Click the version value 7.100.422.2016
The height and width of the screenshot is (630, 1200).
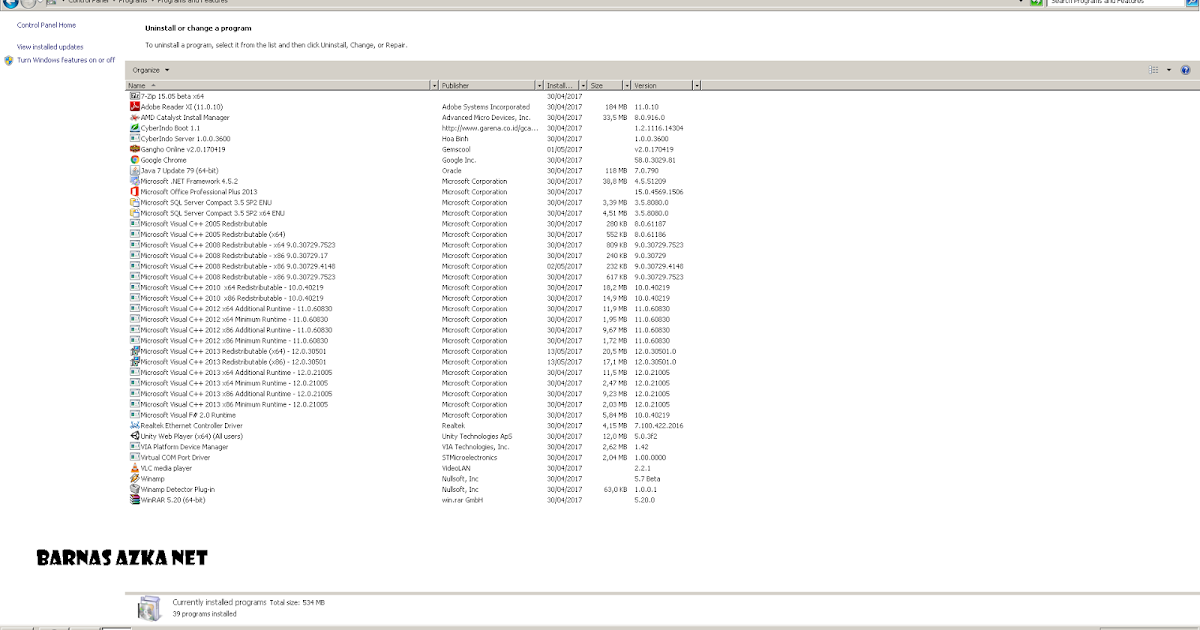pos(659,426)
